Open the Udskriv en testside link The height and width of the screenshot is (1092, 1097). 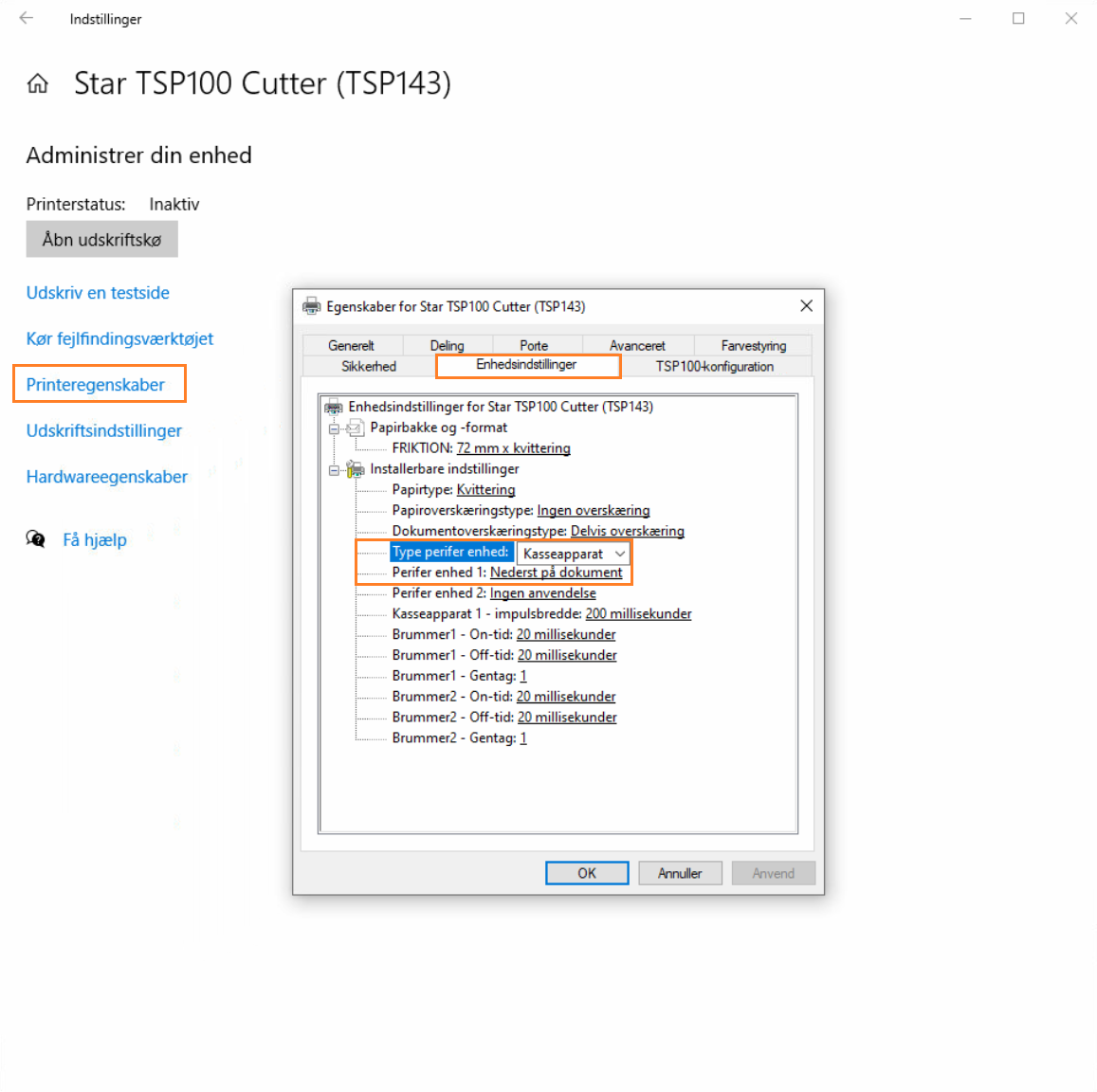coord(98,292)
